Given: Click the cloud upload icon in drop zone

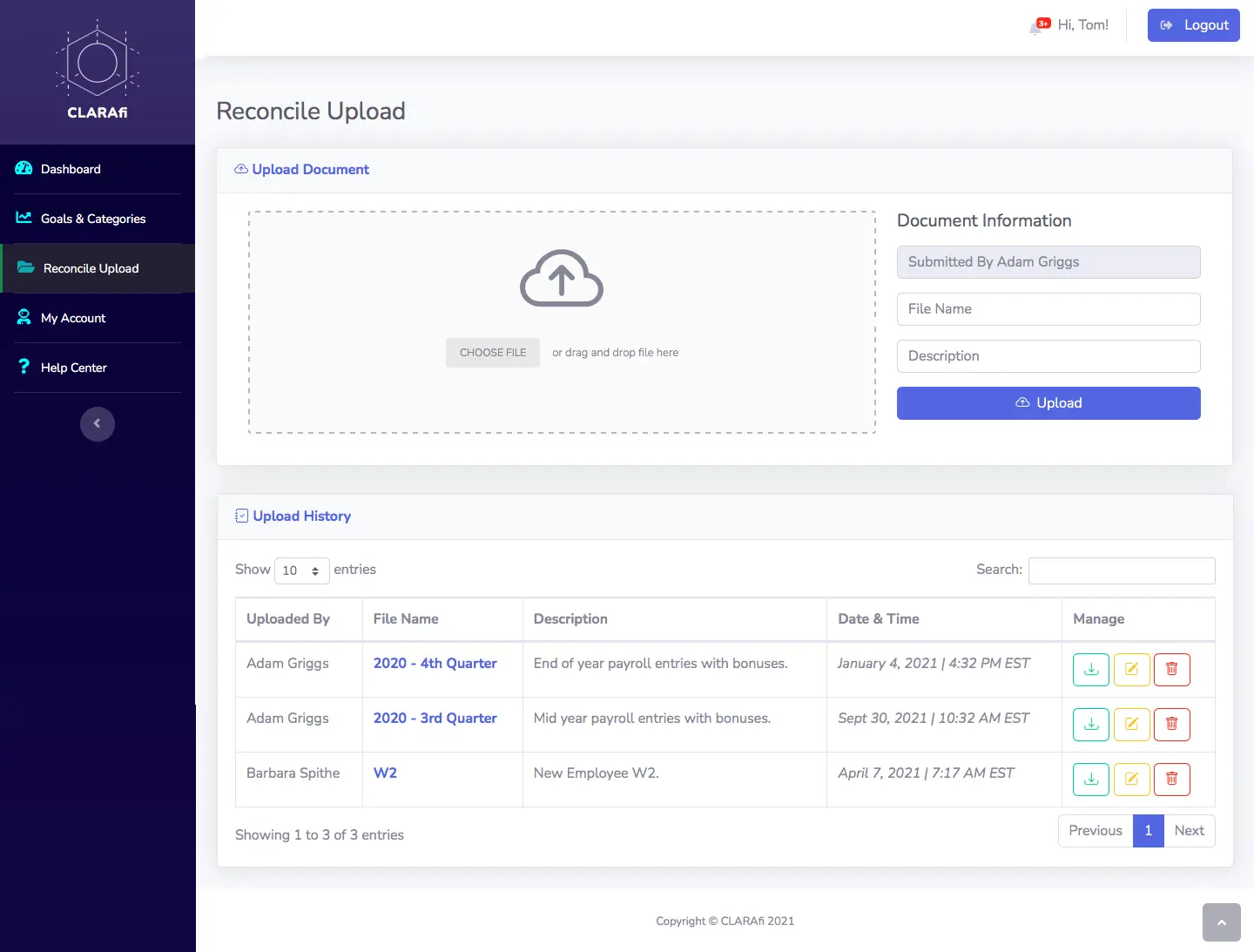Looking at the screenshot, I should click(562, 279).
